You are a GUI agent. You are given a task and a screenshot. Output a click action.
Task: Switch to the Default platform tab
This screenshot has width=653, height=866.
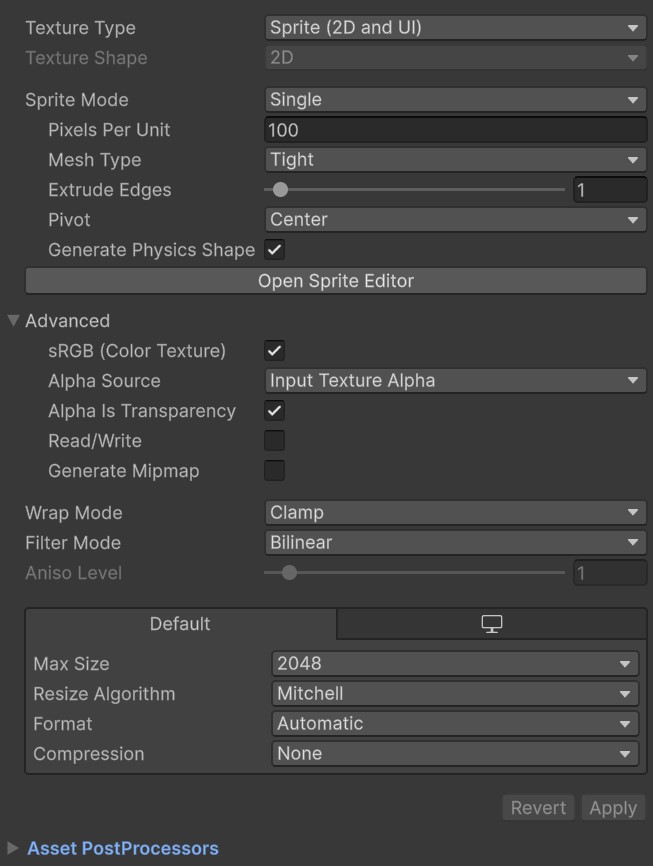click(x=180, y=624)
